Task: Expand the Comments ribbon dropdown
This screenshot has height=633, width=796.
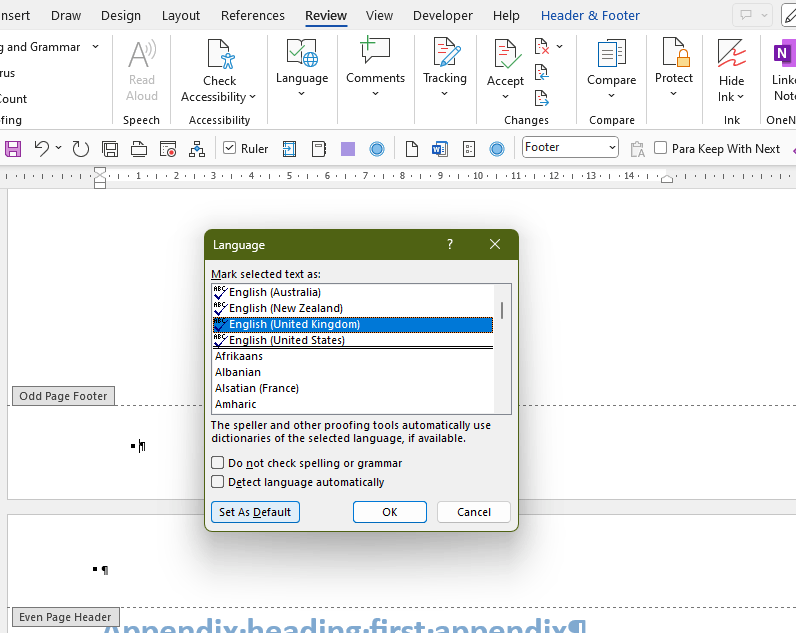Action: [x=375, y=93]
